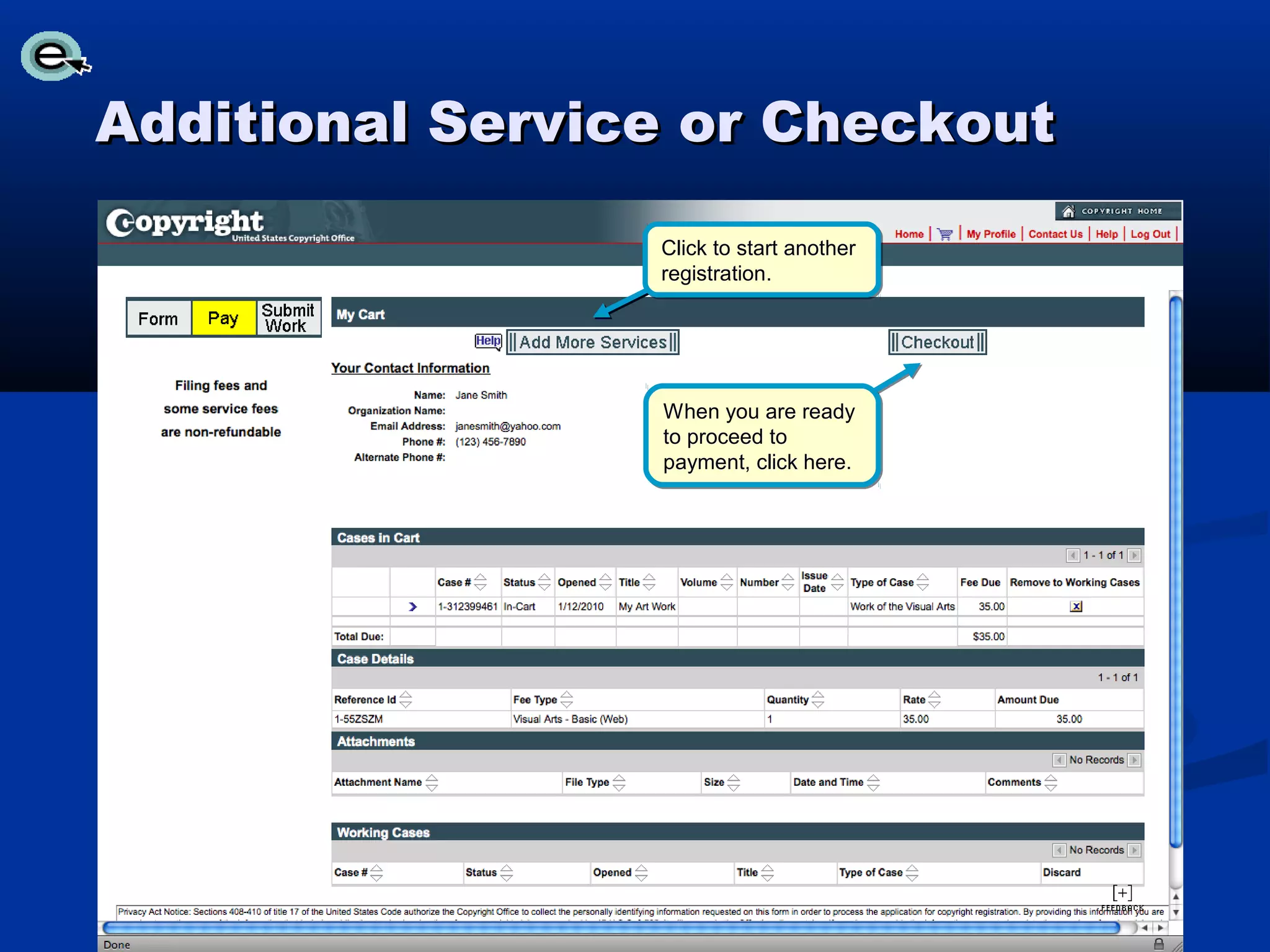Sort Attachments by Attachment Name
The image size is (1270, 952).
click(432, 782)
